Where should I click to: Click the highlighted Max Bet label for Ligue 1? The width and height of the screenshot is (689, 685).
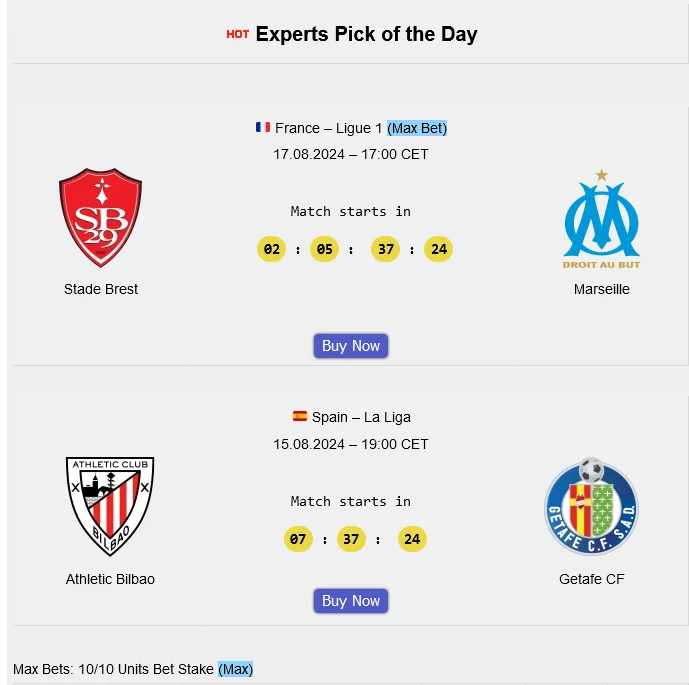tap(417, 128)
